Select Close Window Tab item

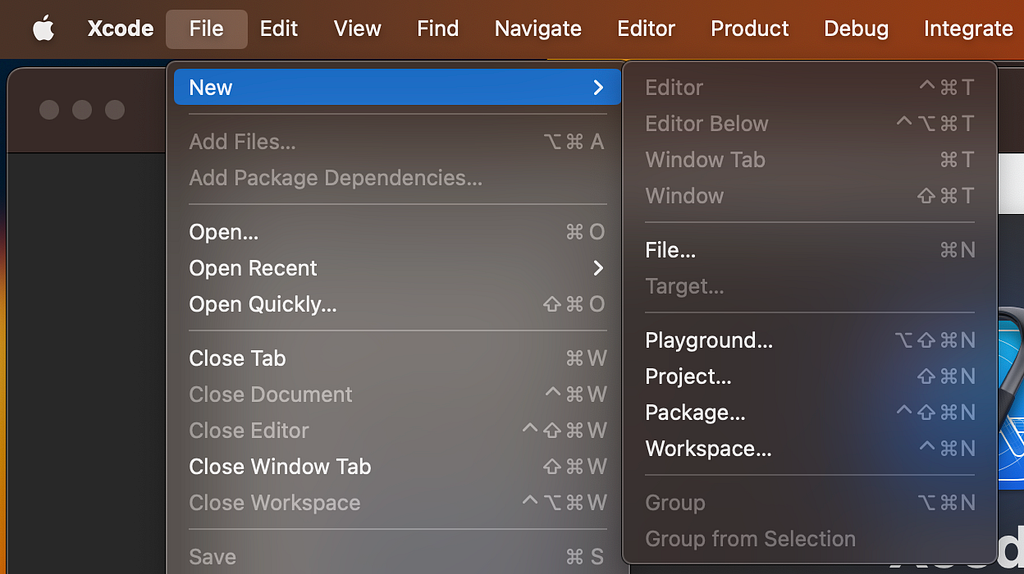(279, 466)
